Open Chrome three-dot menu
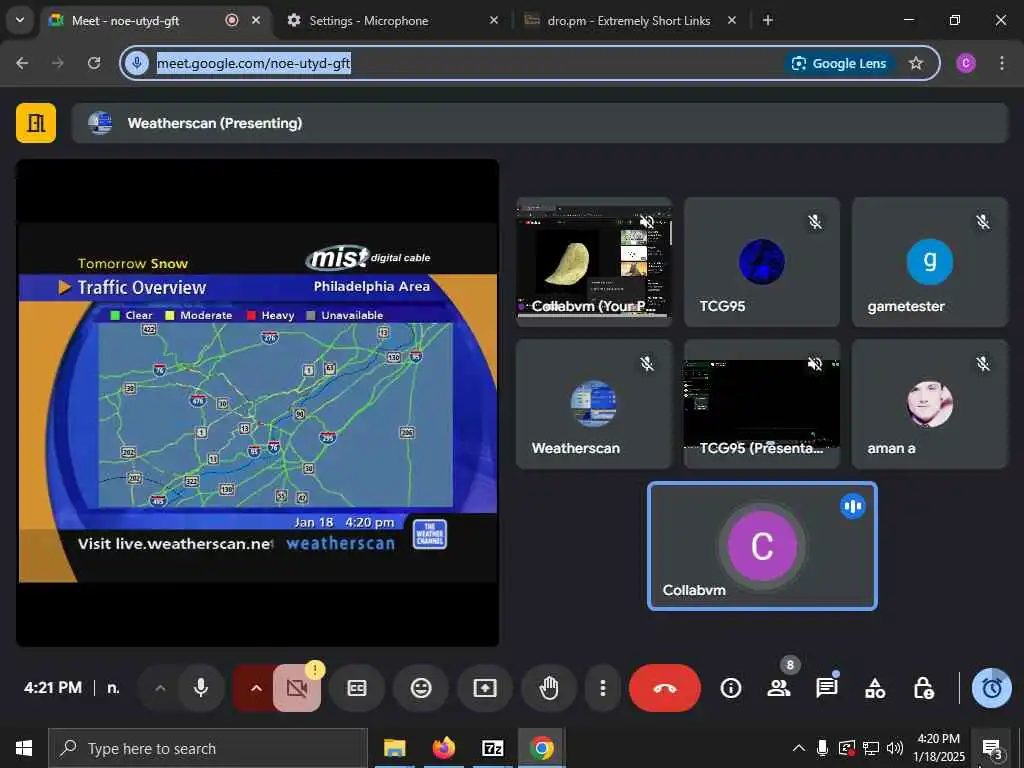The height and width of the screenshot is (768, 1024). pos(1002,63)
